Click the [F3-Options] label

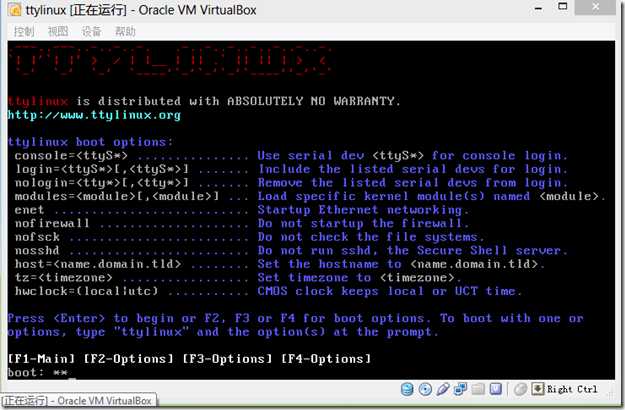pyautogui.click(x=227, y=359)
